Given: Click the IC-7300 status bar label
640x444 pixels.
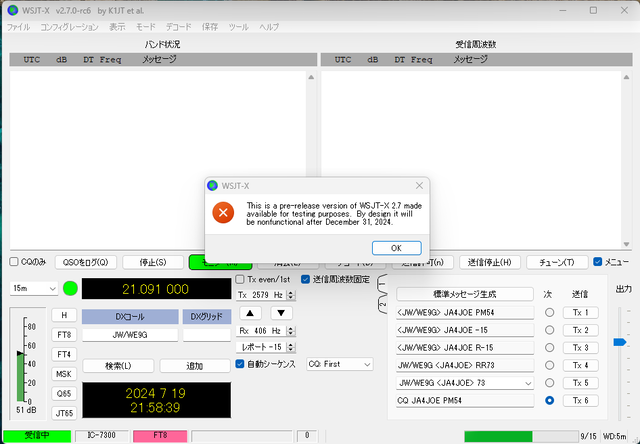Looking at the screenshot, I should pos(102,435).
